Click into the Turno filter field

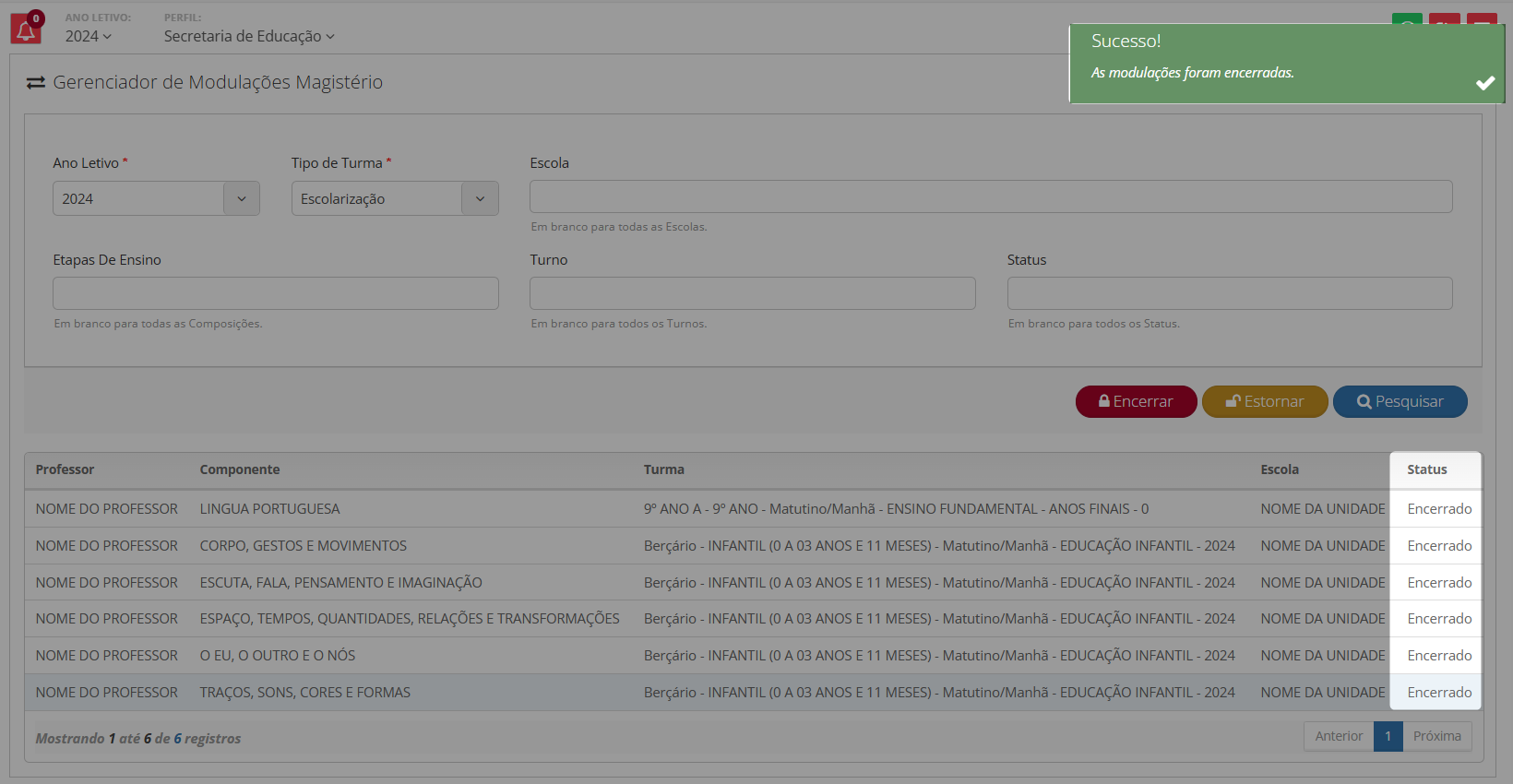pyautogui.click(x=752, y=293)
